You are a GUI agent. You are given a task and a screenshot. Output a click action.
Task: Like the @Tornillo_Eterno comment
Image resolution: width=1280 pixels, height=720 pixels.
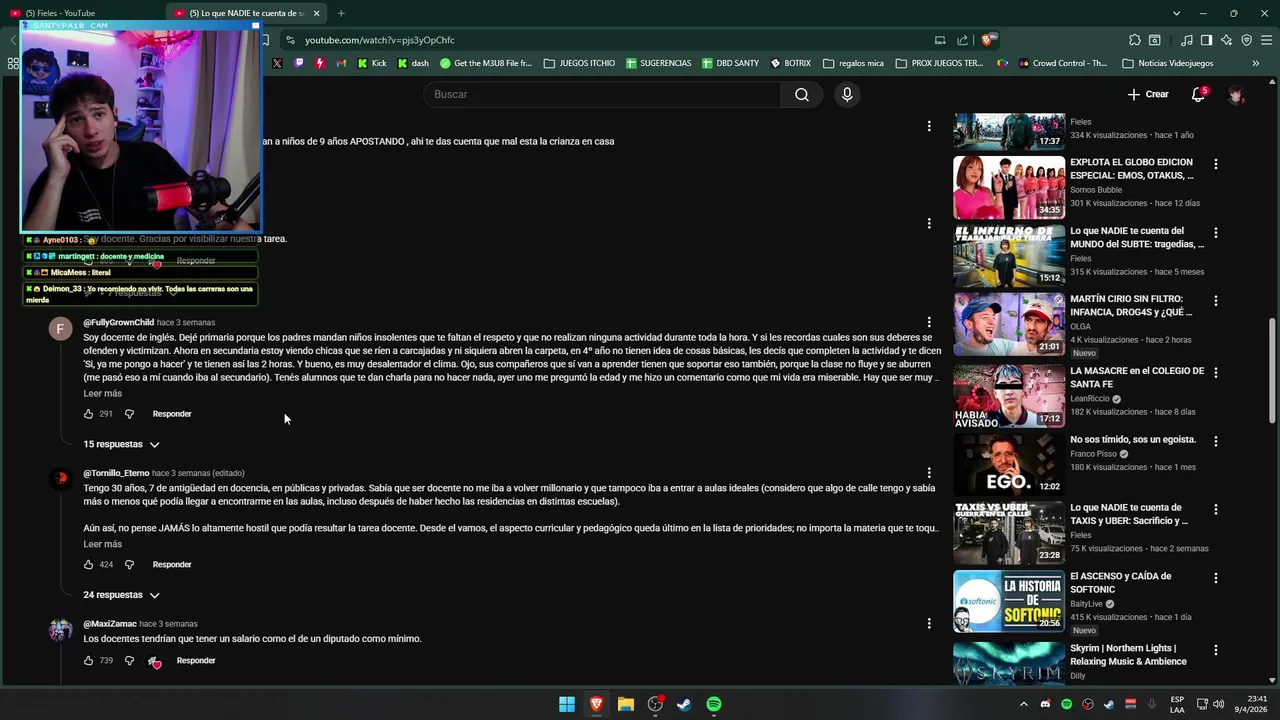point(88,565)
